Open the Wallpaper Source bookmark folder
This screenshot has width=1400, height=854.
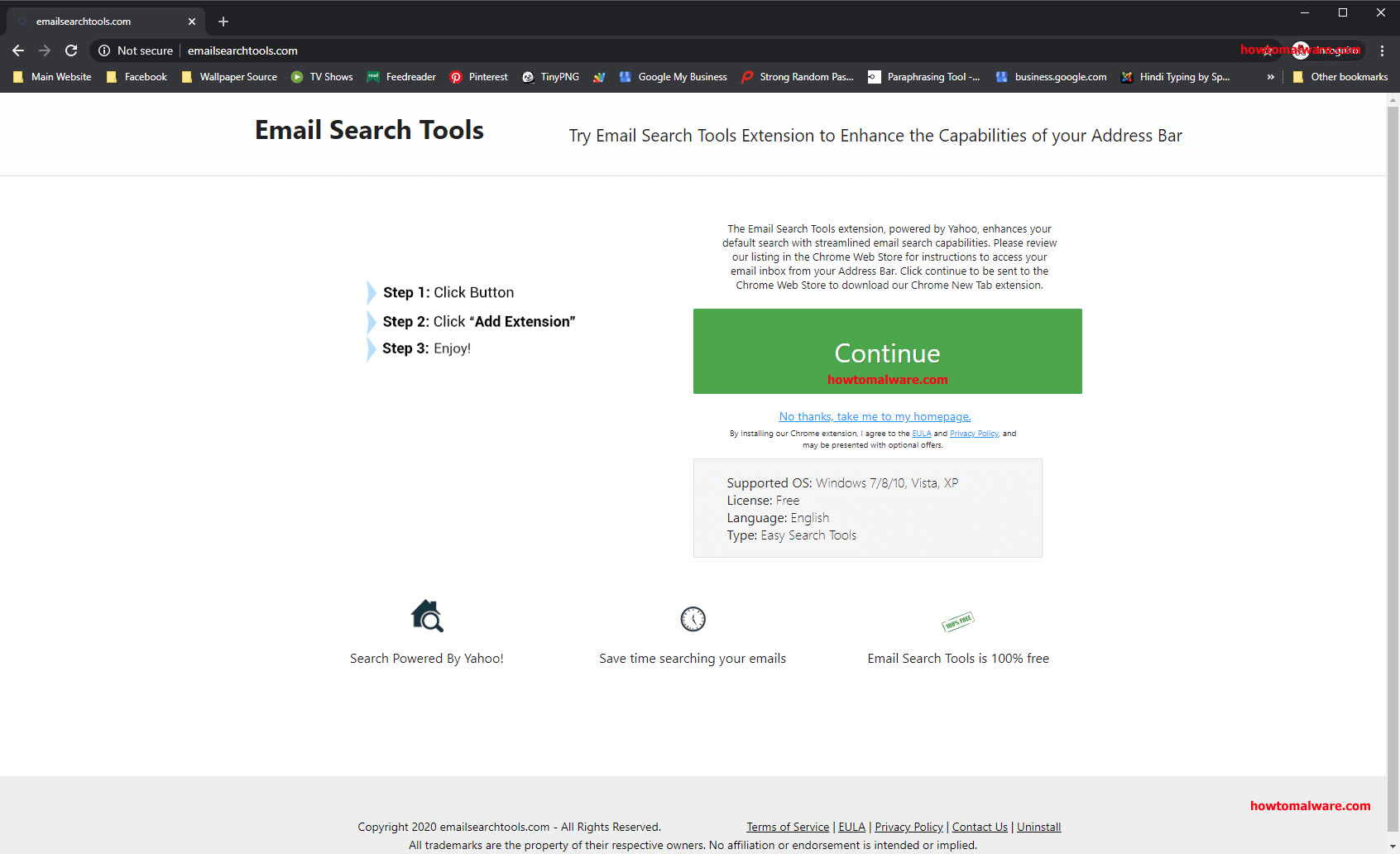click(x=229, y=77)
